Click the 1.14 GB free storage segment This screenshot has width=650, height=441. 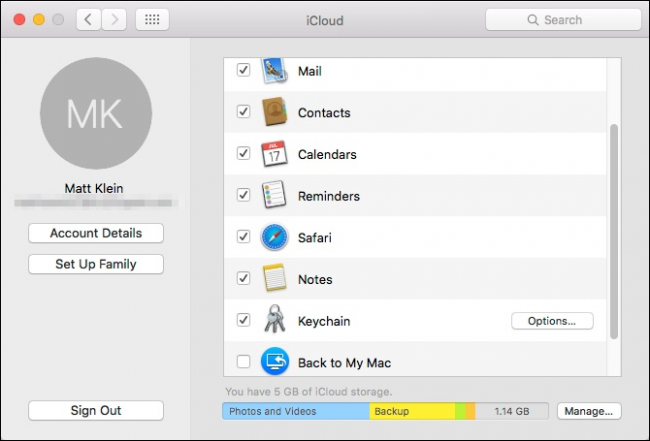coord(512,411)
